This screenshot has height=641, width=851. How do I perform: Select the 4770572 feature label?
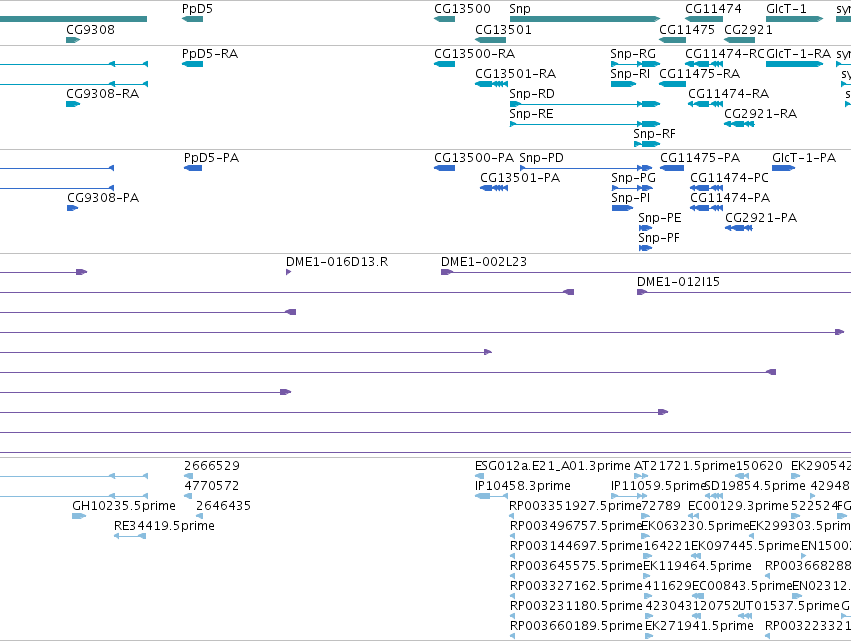click(x=212, y=486)
